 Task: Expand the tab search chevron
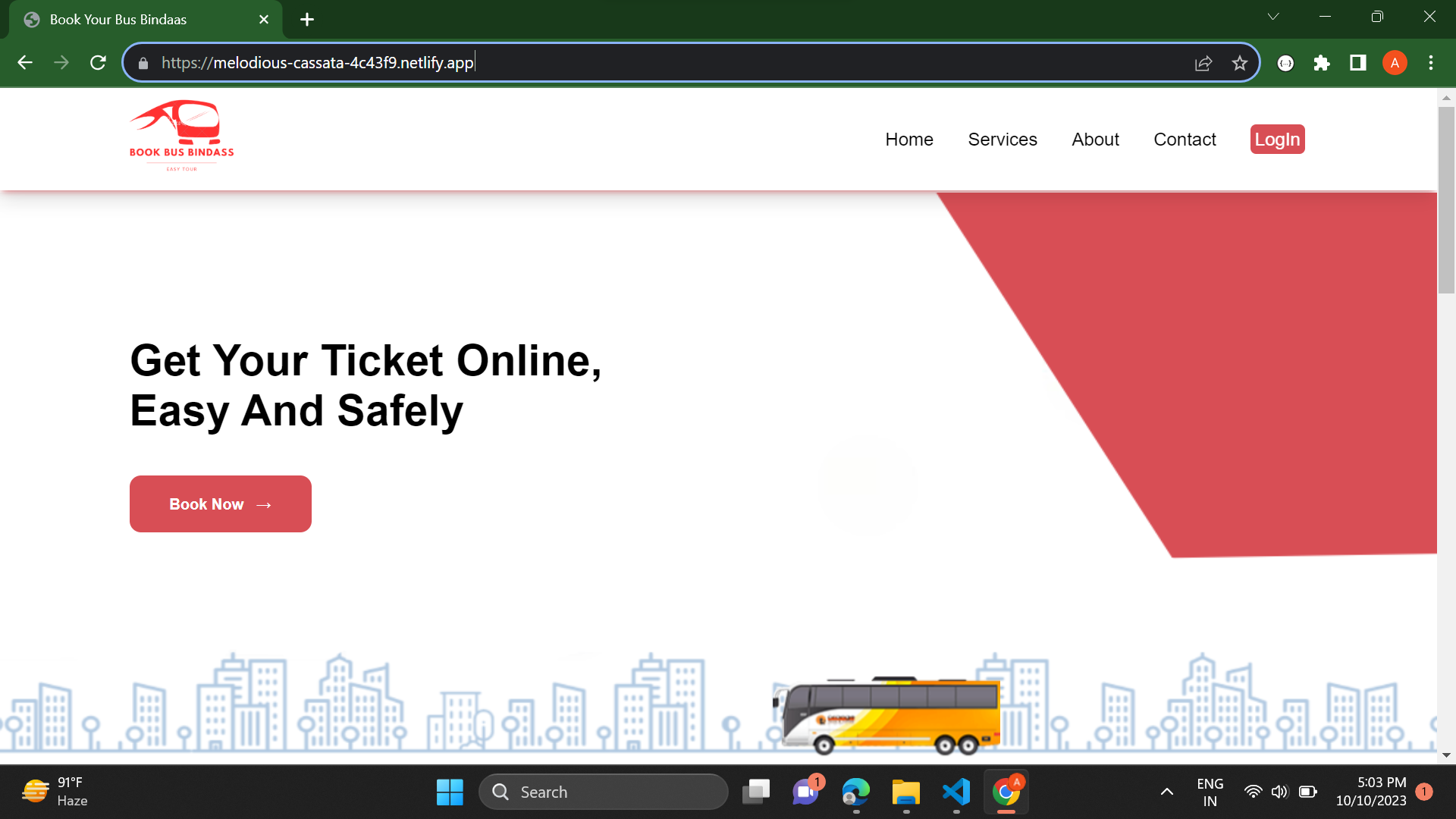coord(1273,17)
